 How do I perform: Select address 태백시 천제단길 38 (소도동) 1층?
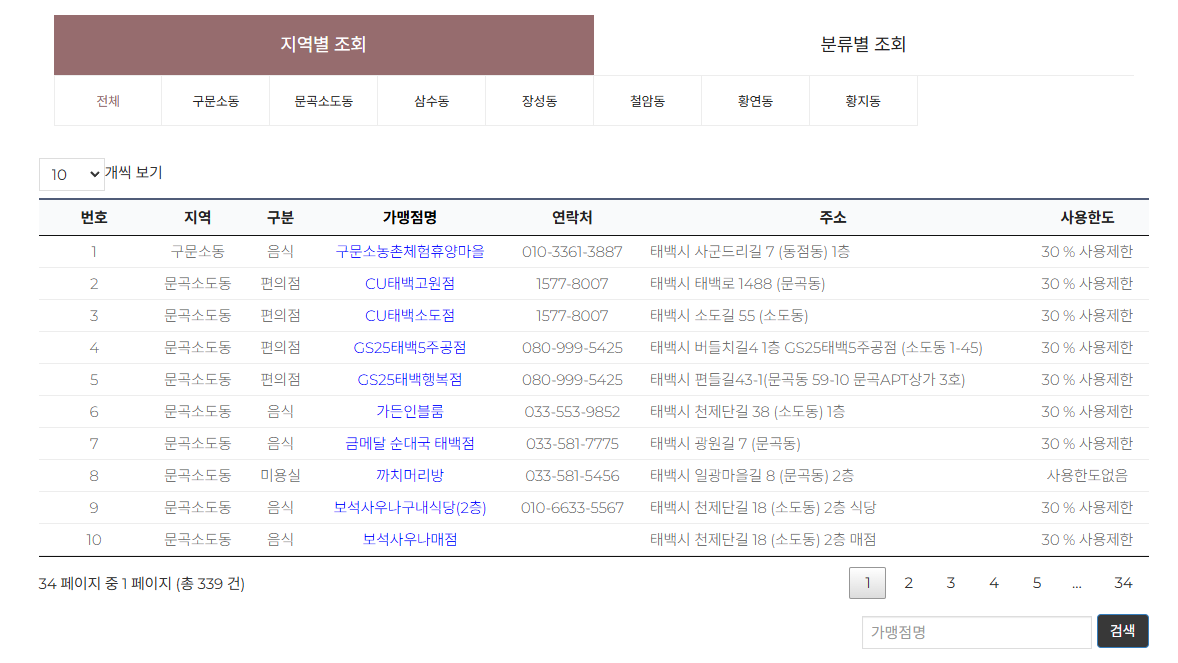point(748,412)
